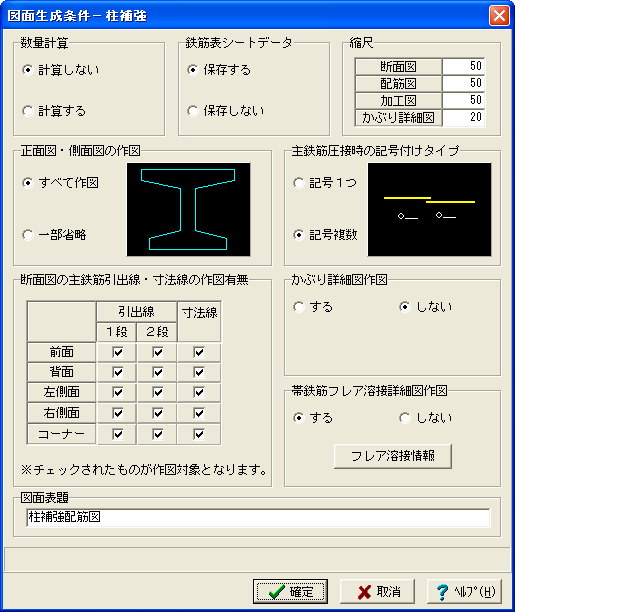Screen dimensions: 624x612
Task: Click the 図面表題 text field
Action: (x=258, y=517)
